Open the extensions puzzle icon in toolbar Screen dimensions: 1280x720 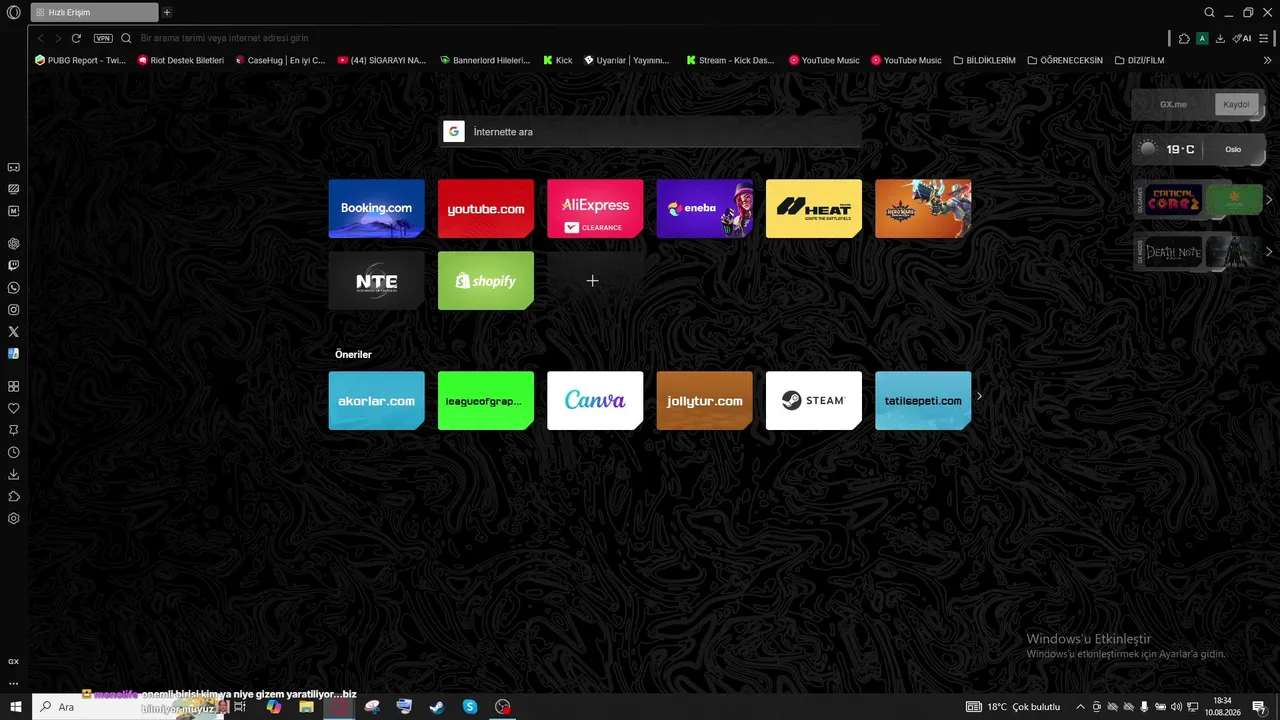1184,38
